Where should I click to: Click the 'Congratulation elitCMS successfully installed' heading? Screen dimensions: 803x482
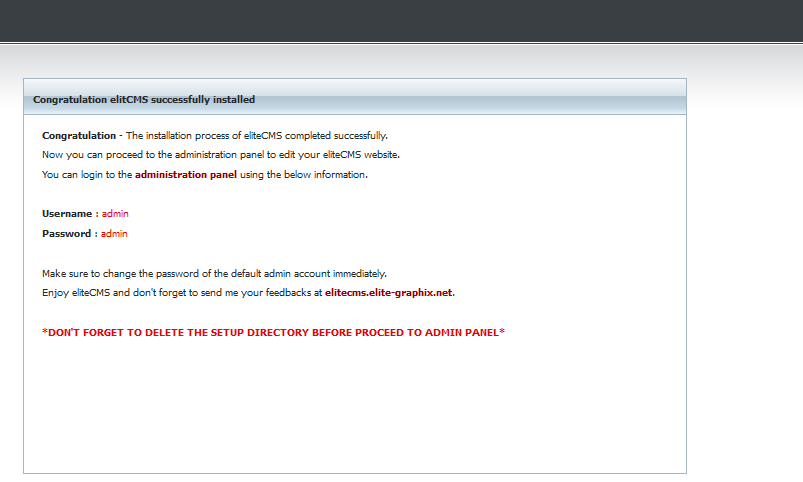point(144,100)
